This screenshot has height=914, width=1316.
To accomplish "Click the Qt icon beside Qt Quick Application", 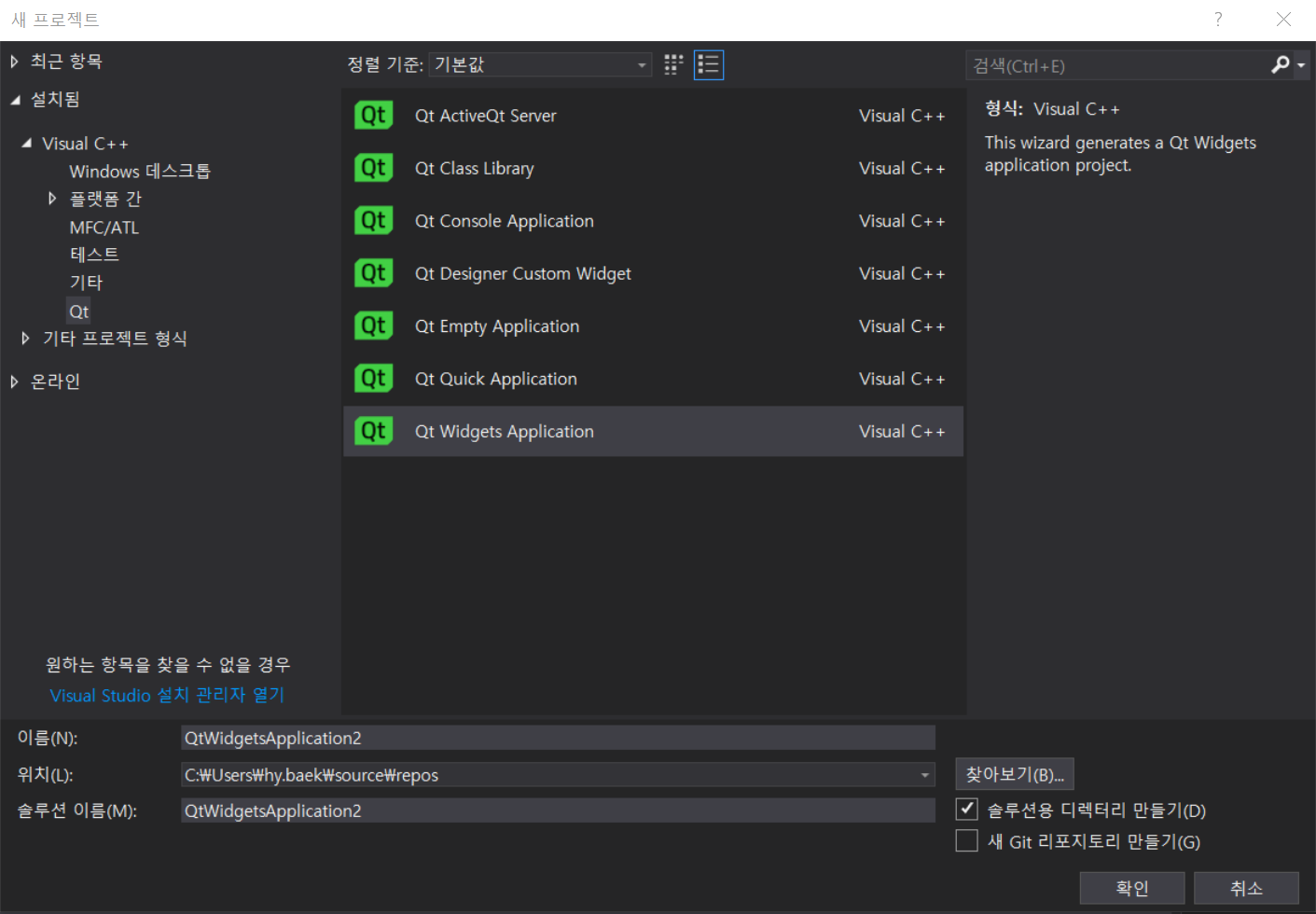I will tap(373, 379).
